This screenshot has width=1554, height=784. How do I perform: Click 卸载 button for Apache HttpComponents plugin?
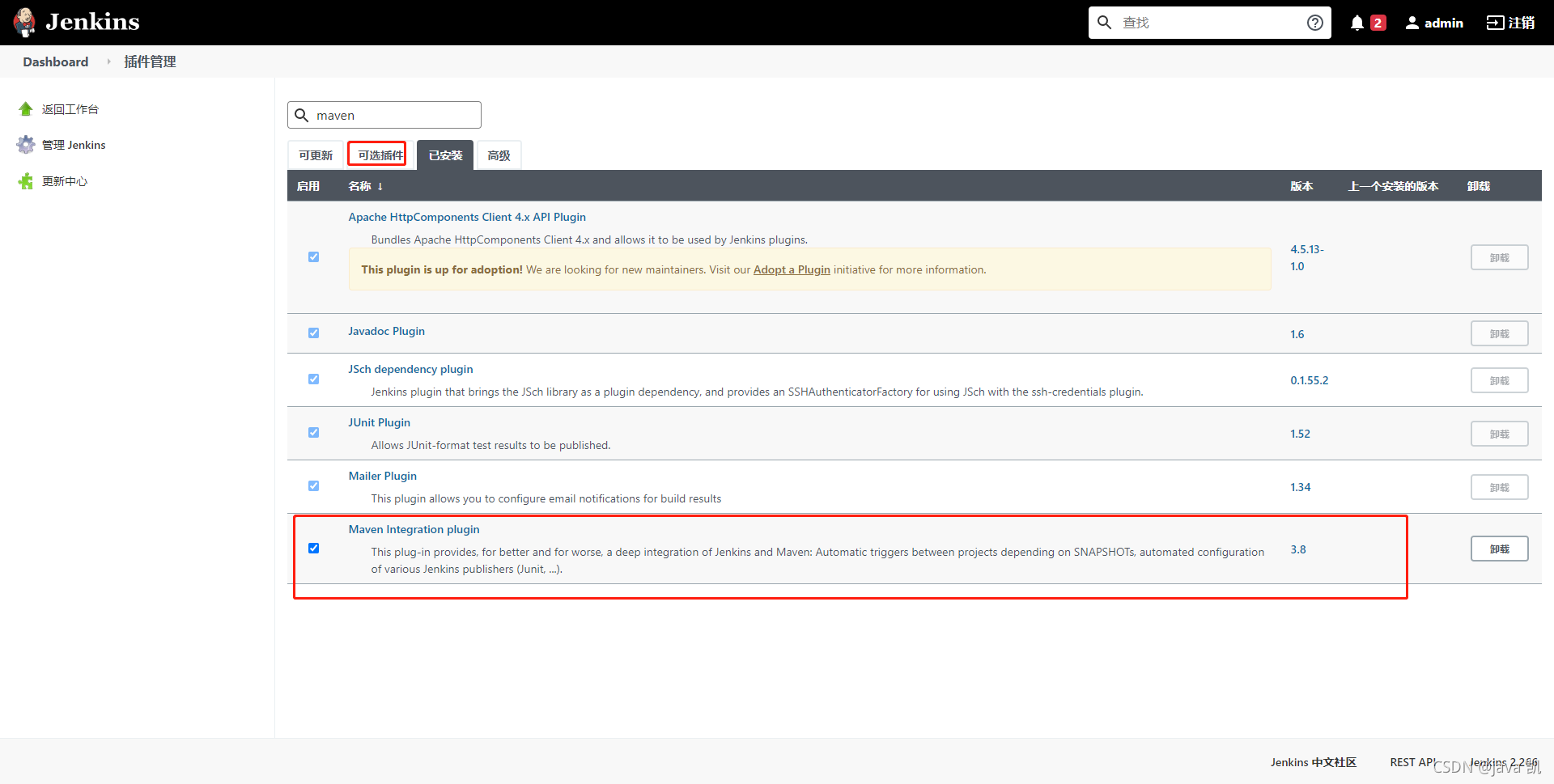pos(1499,257)
